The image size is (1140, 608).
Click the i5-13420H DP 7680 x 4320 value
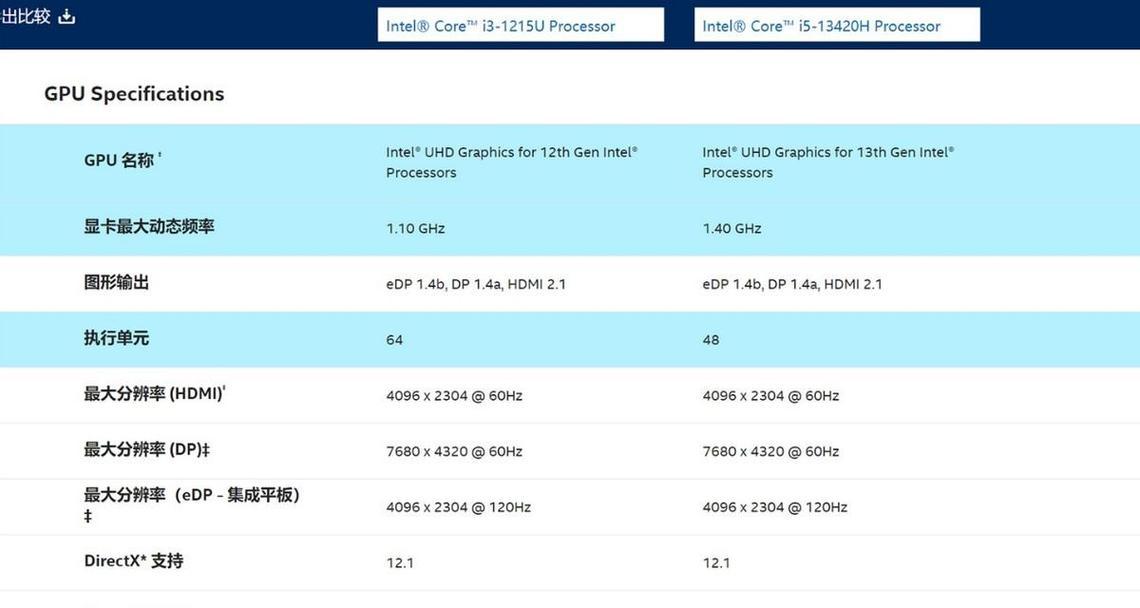coord(770,452)
